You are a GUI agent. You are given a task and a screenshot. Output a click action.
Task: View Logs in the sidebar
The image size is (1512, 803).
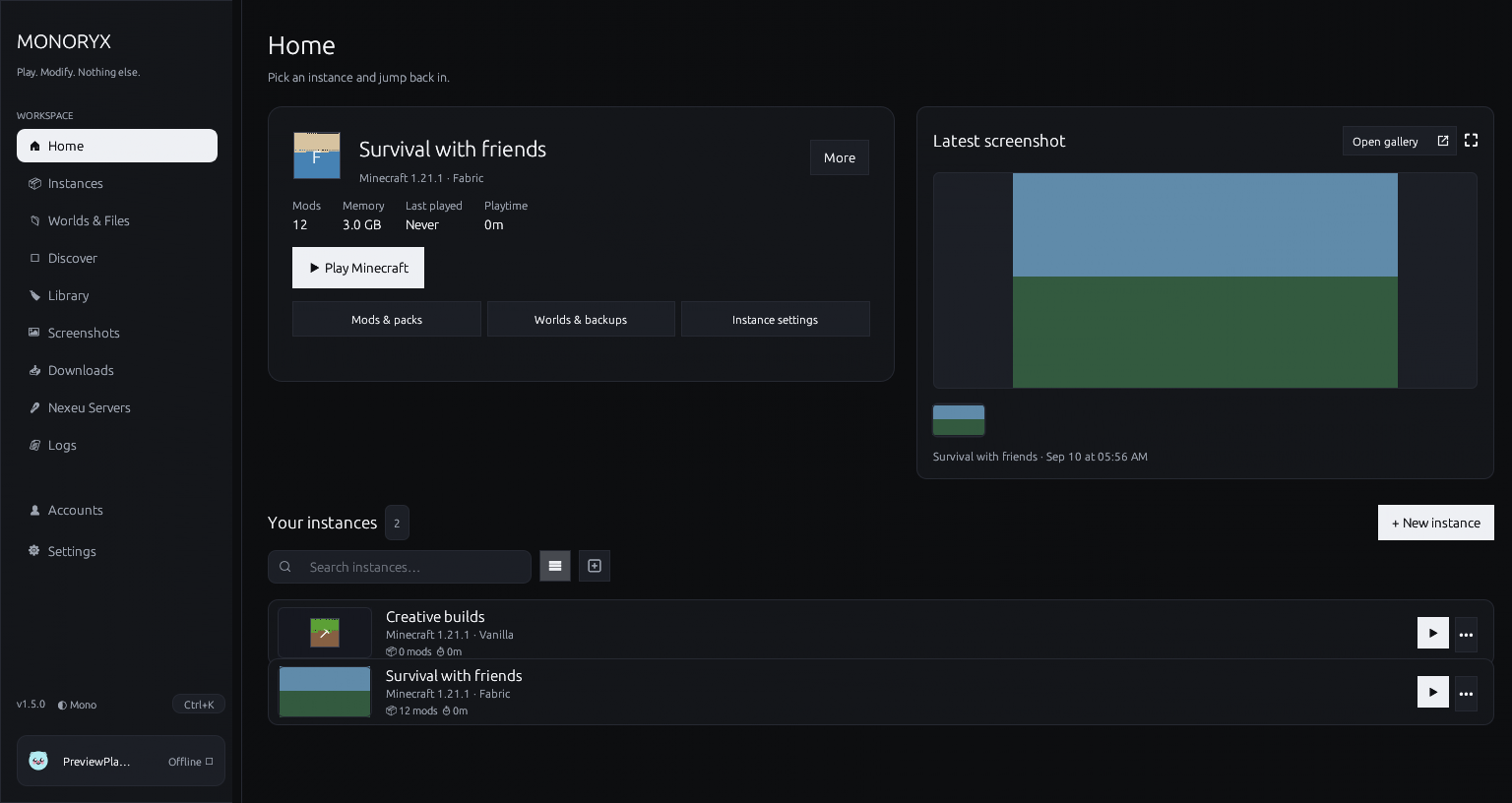tap(117, 445)
